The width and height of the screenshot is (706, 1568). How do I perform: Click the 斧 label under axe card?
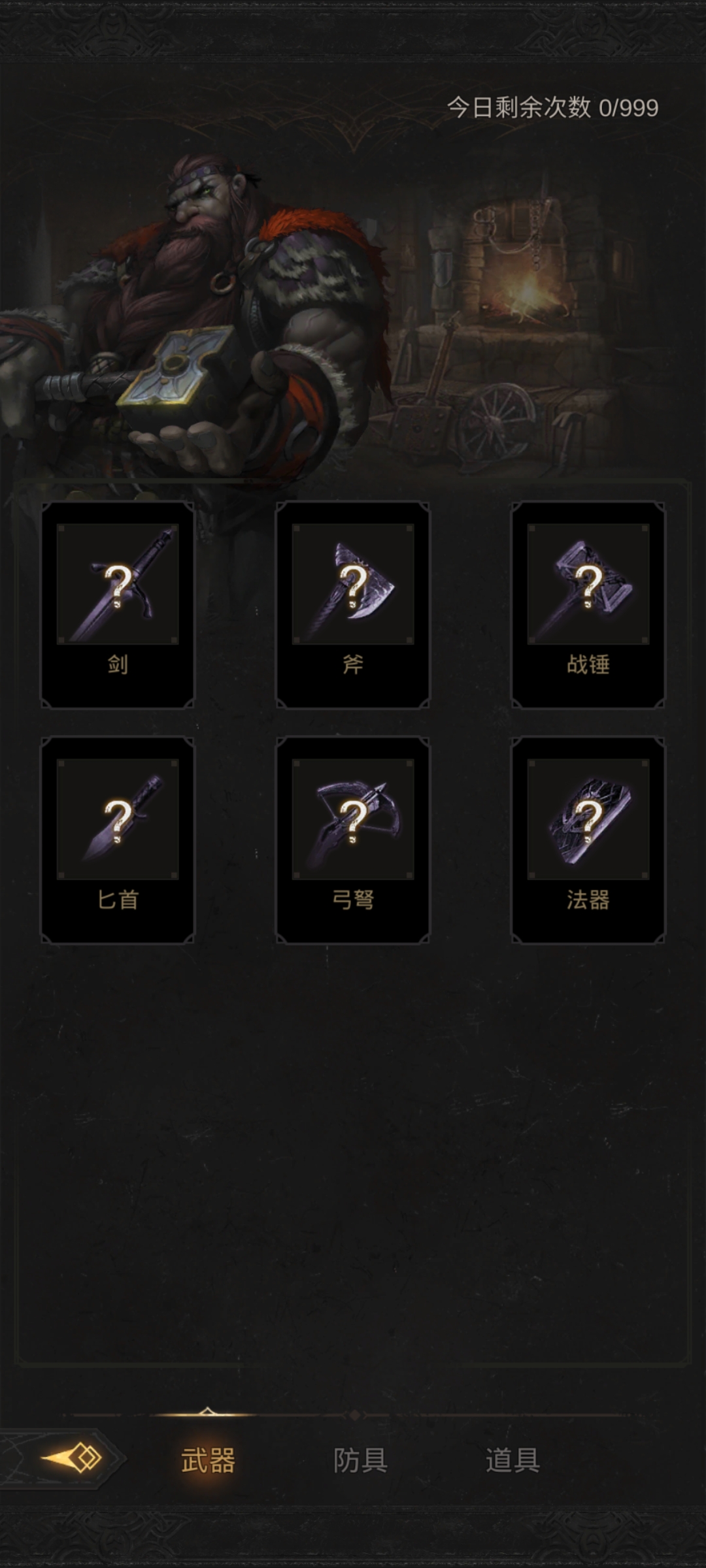353,664
